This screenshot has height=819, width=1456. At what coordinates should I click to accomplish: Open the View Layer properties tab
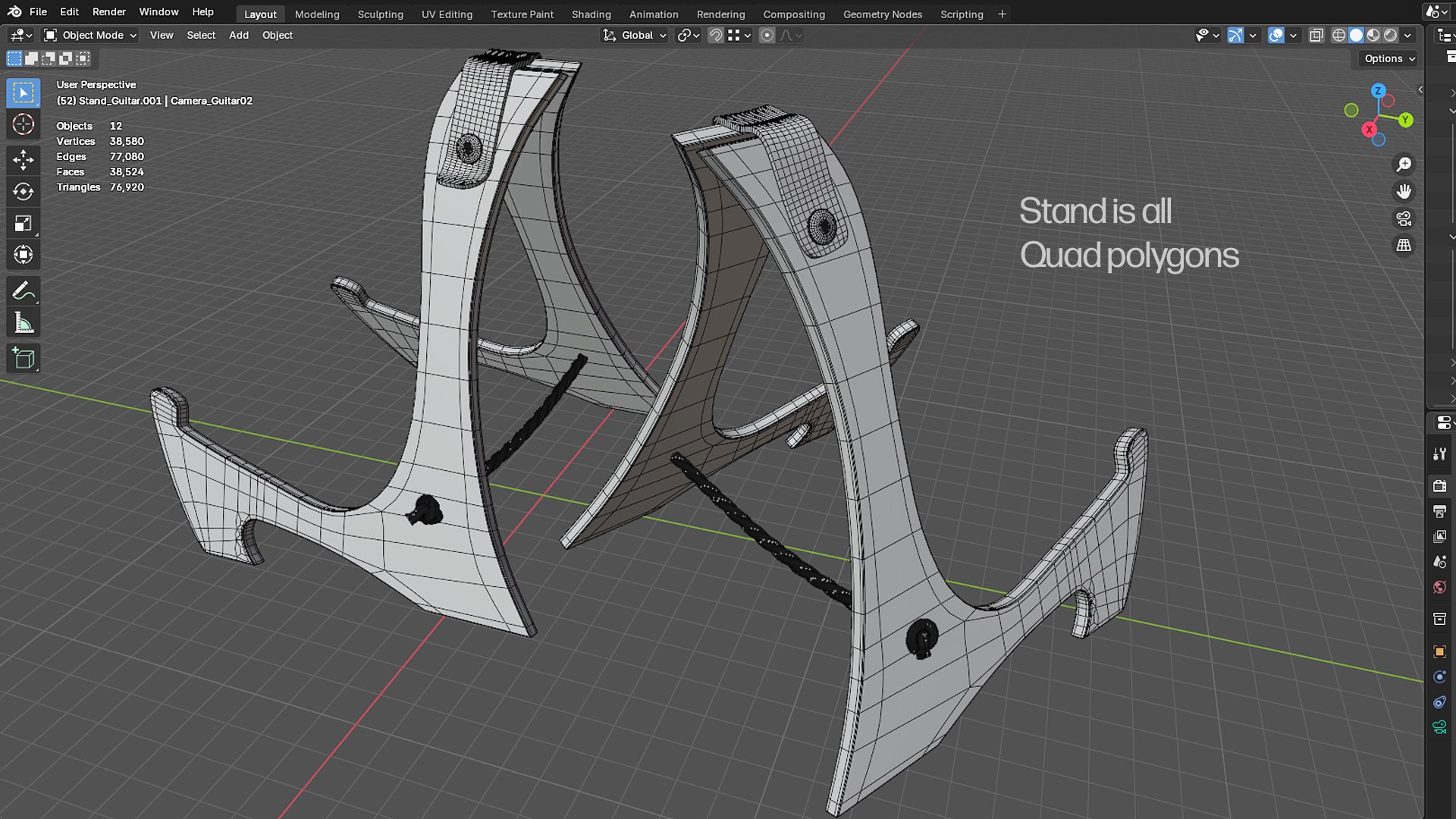point(1439,537)
